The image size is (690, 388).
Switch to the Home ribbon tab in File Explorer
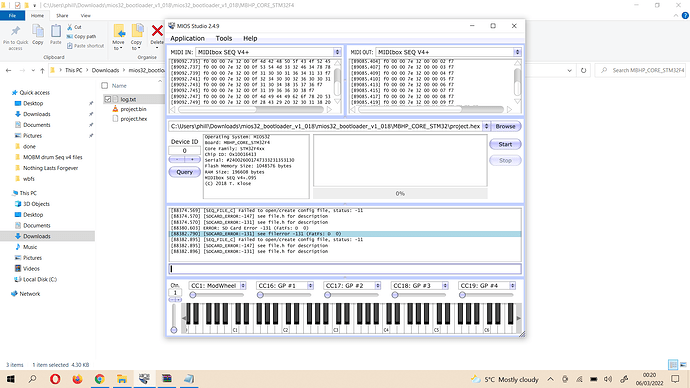[x=37, y=15]
